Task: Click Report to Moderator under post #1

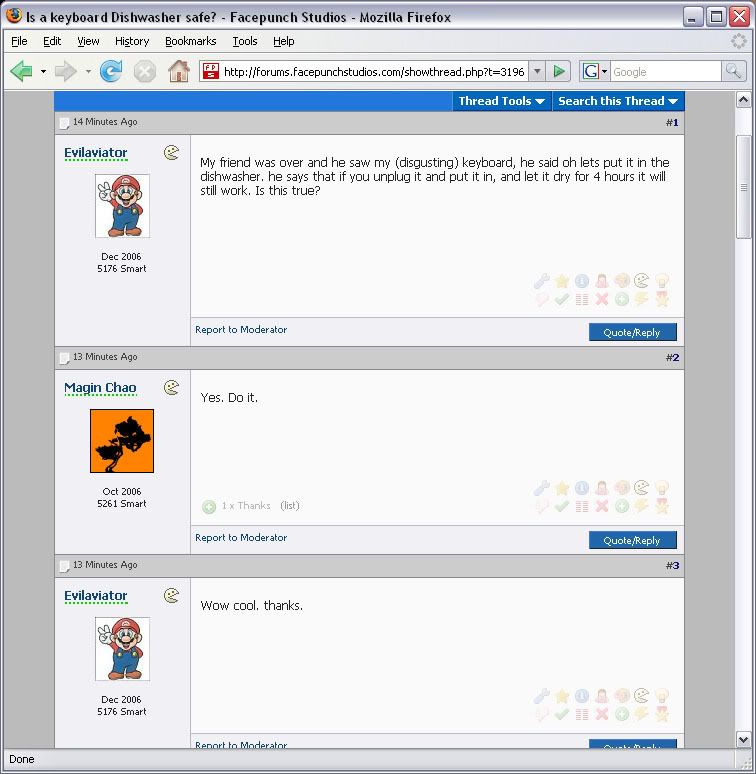Action: pos(241,329)
